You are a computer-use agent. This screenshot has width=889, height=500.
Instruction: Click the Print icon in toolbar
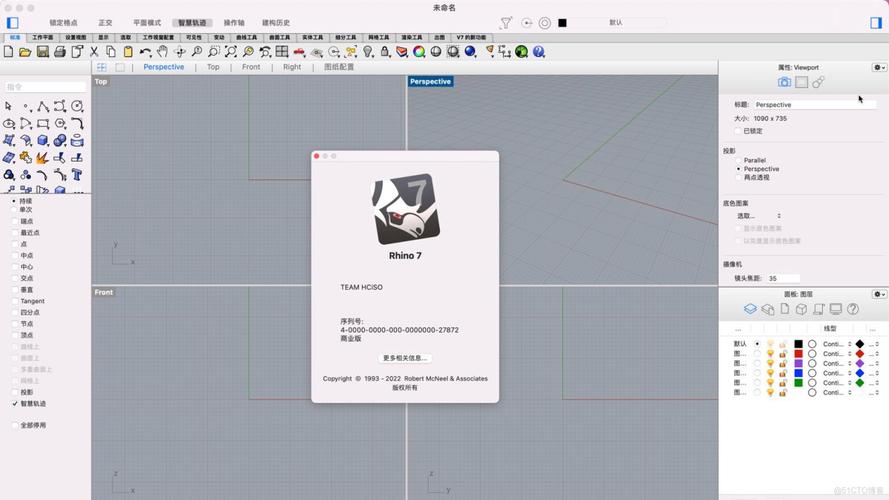(x=60, y=52)
